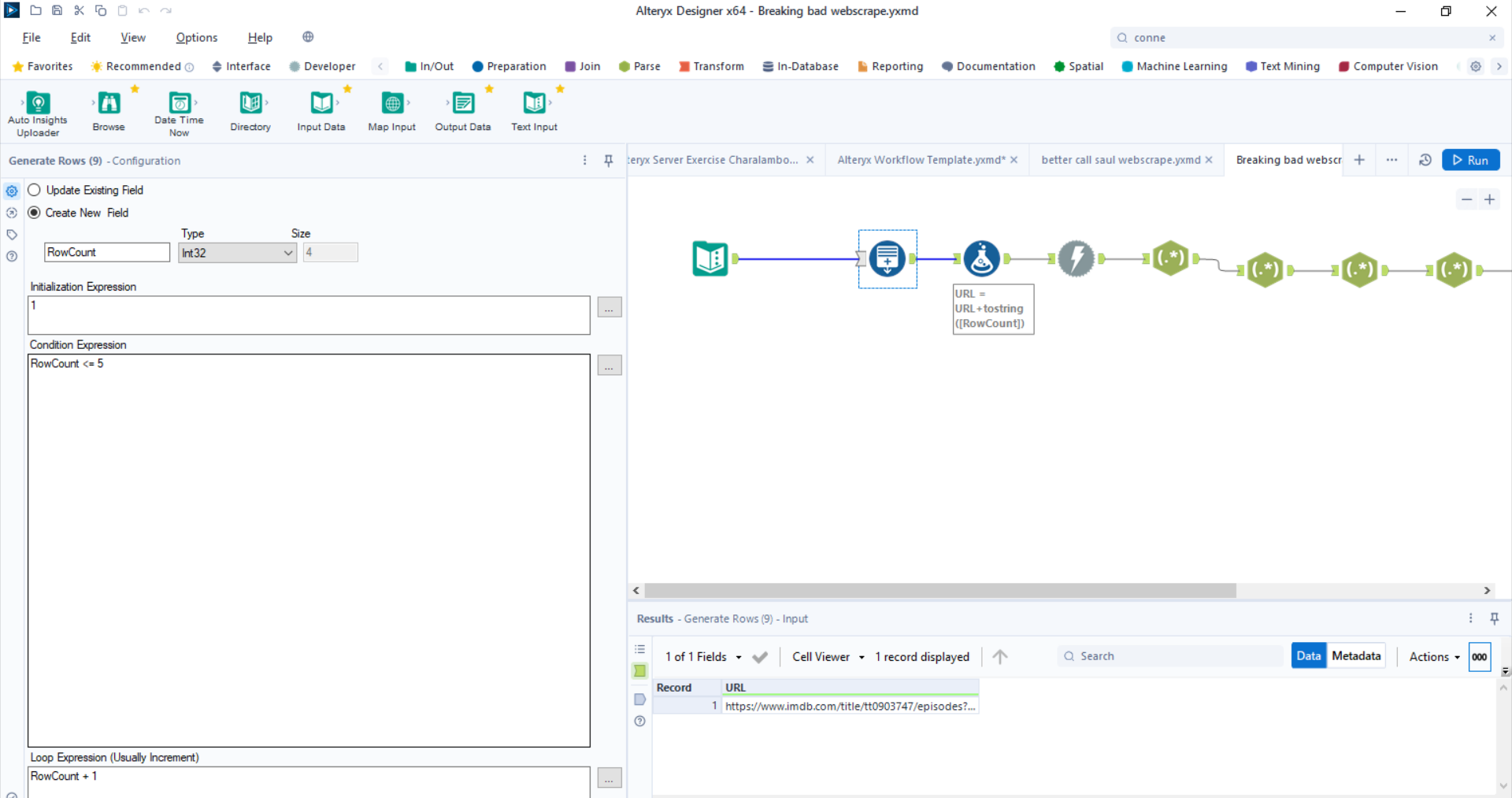Open the navigation arrow tab in configuration strip
This screenshot has width=1512, height=798.
tap(12, 213)
